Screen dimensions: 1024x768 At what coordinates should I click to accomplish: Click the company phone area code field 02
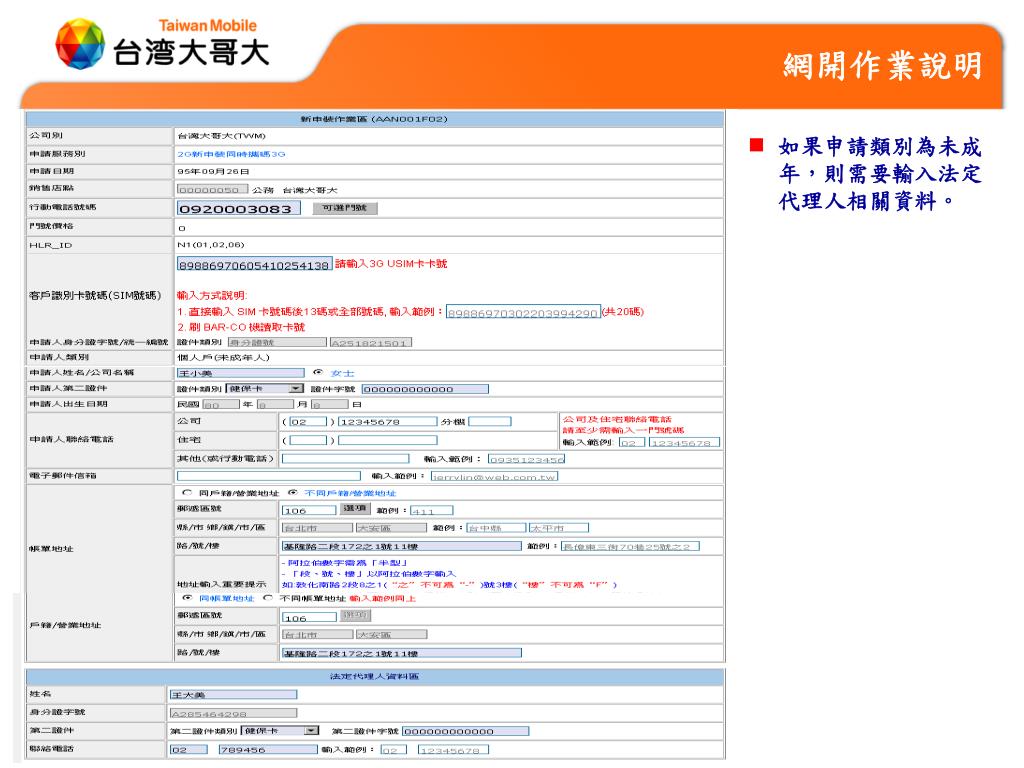(x=308, y=422)
